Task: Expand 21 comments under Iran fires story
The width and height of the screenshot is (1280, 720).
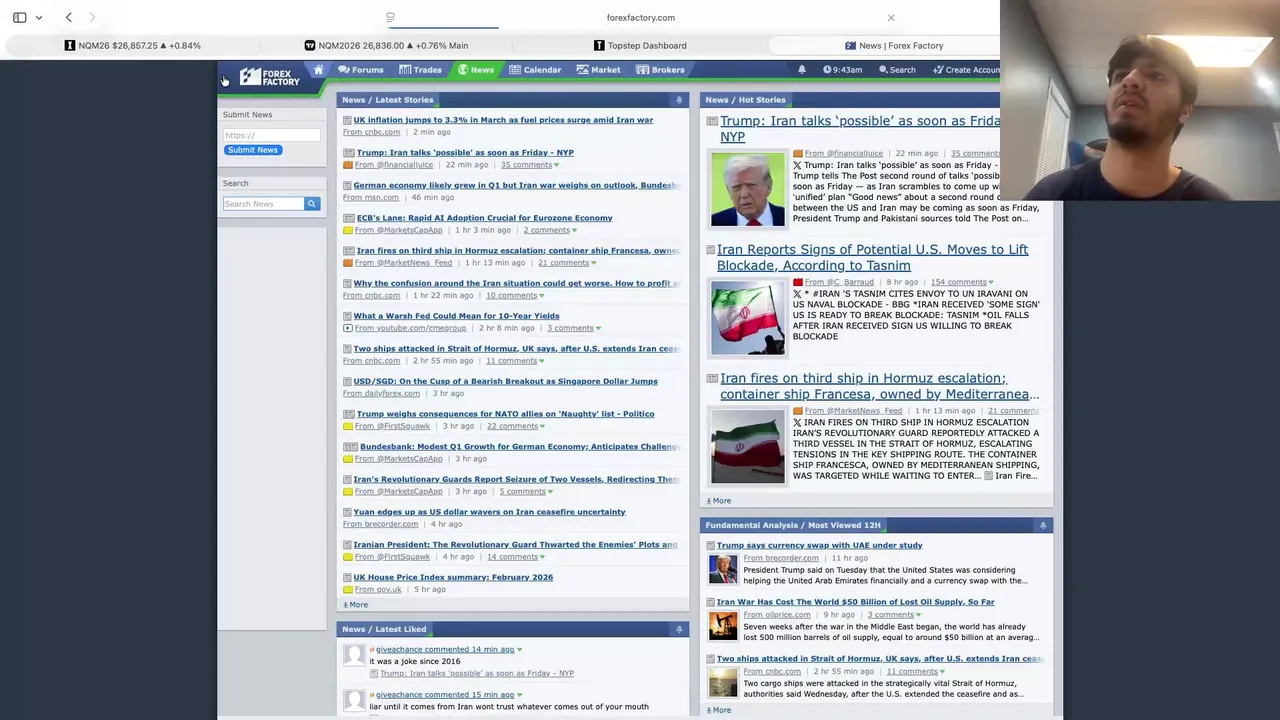Action: [566, 263]
